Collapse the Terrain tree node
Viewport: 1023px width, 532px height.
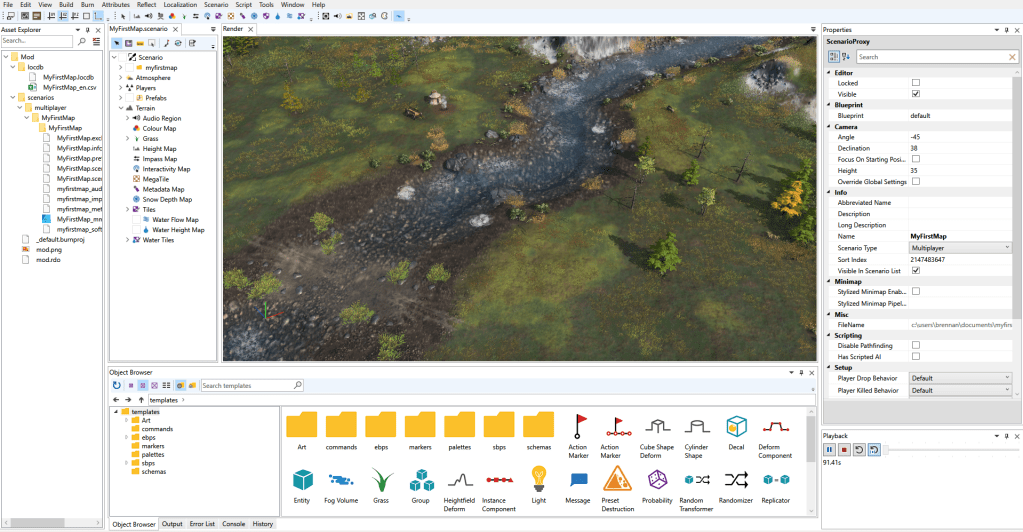[115, 108]
